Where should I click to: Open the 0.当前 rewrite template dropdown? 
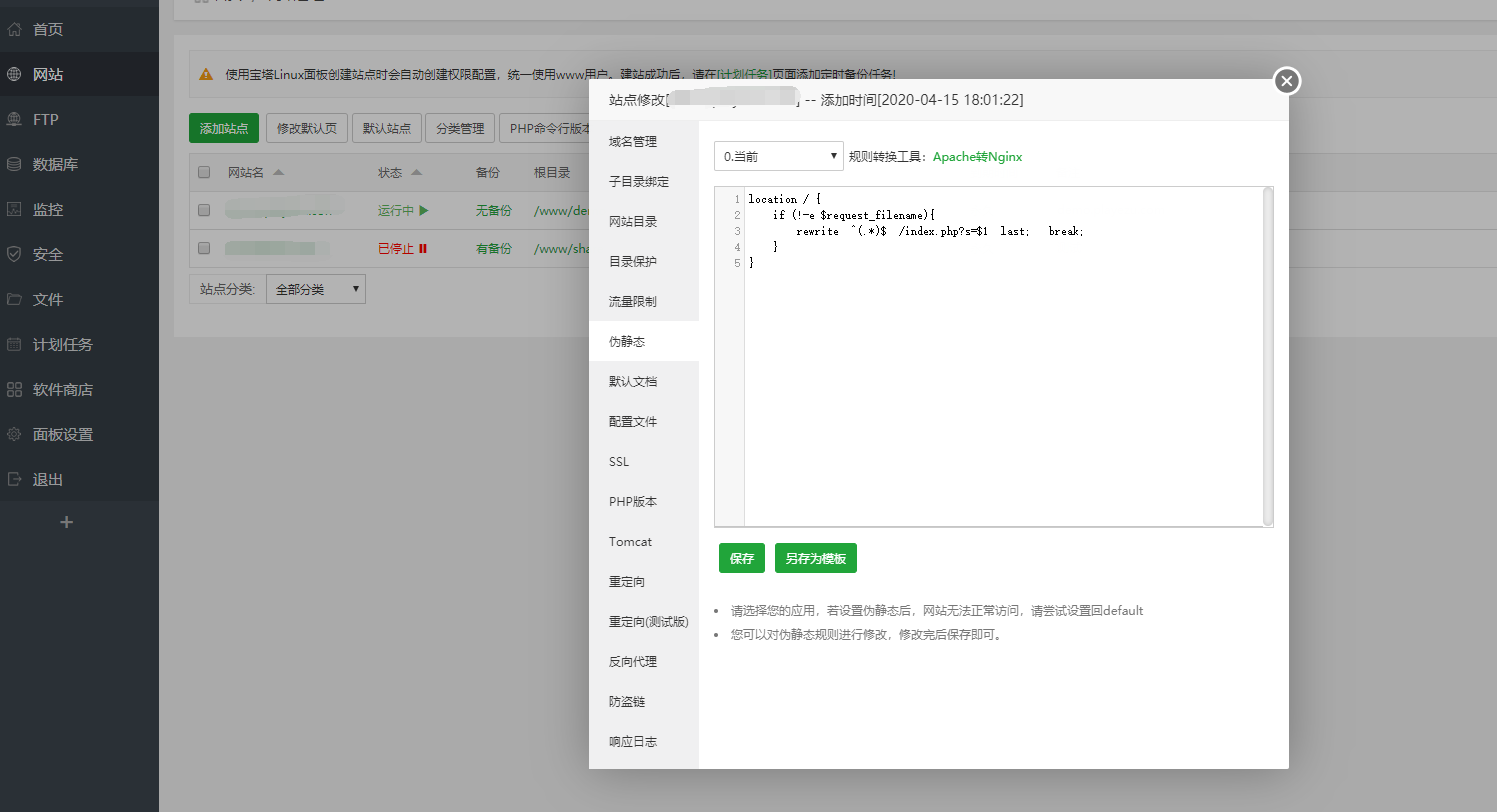pos(779,156)
